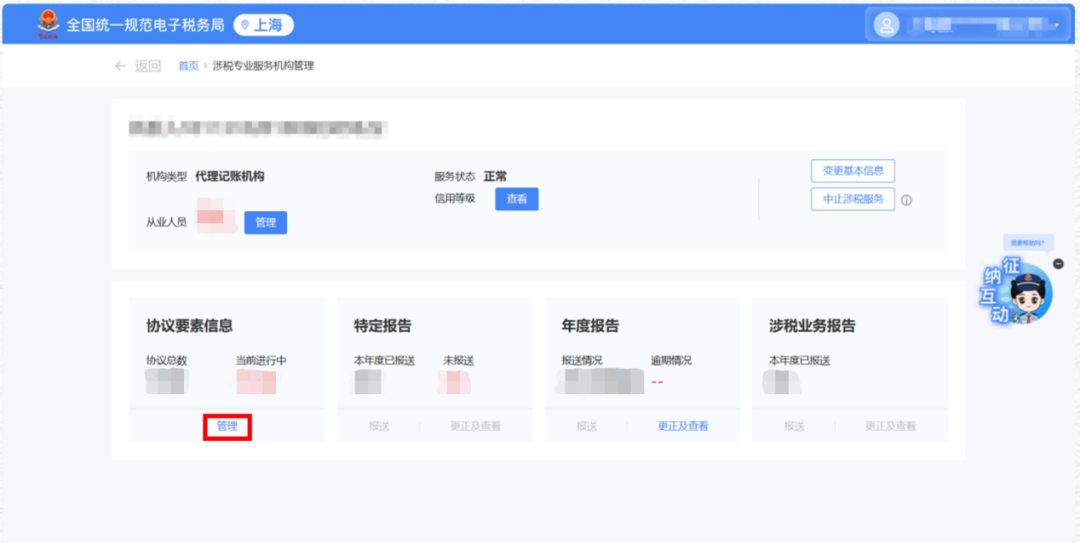The width and height of the screenshot is (1080, 543).
Task: Click 更正及查看 under 涉税业务报告 card
Action: (891, 427)
